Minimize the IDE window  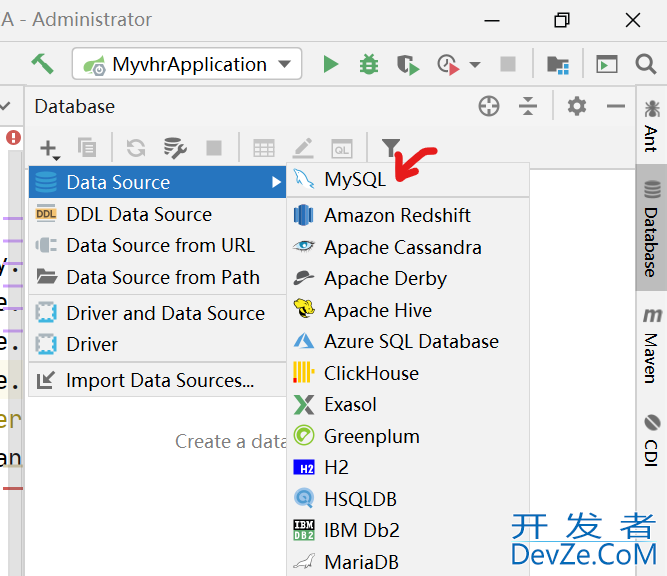click(x=492, y=20)
